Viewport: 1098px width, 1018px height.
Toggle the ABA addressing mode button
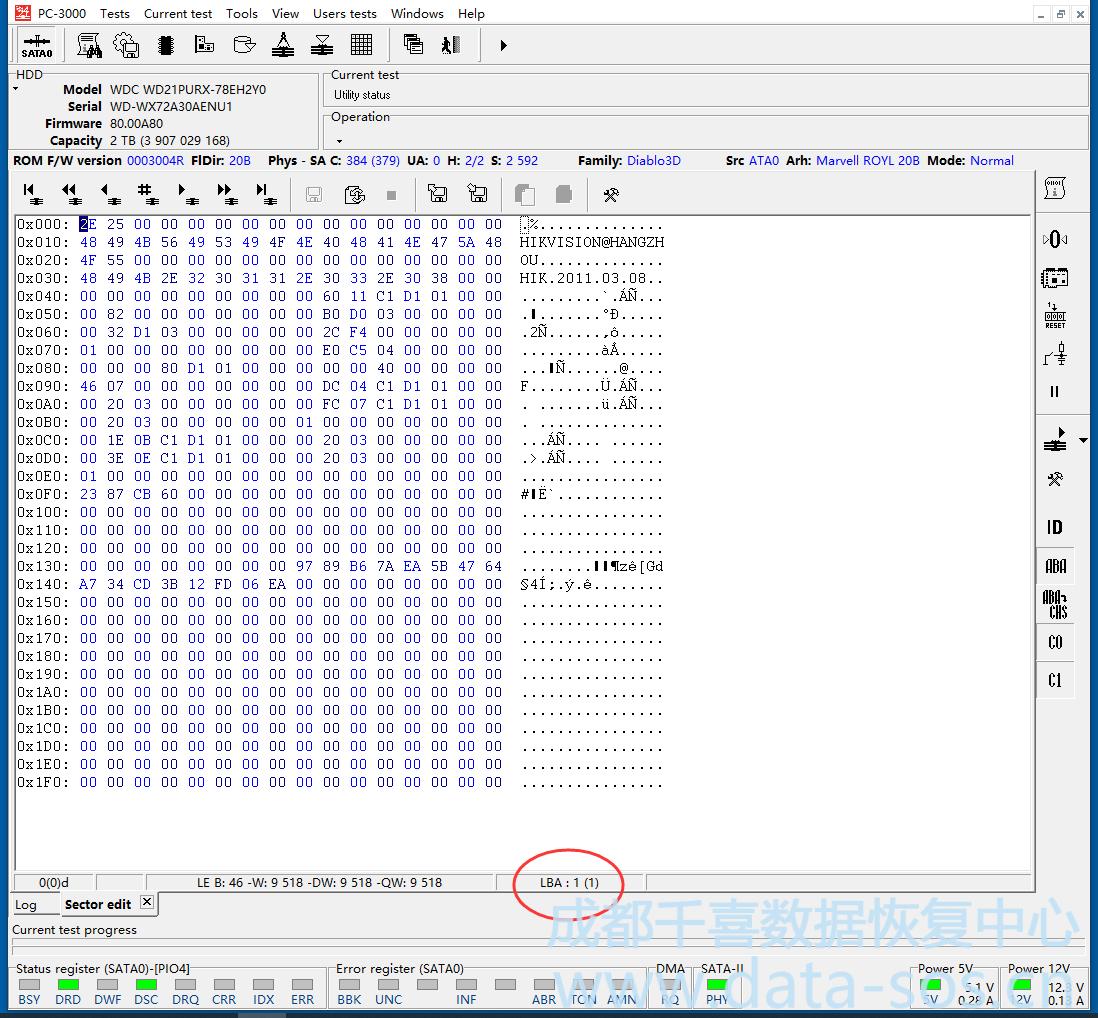[x=1054, y=566]
